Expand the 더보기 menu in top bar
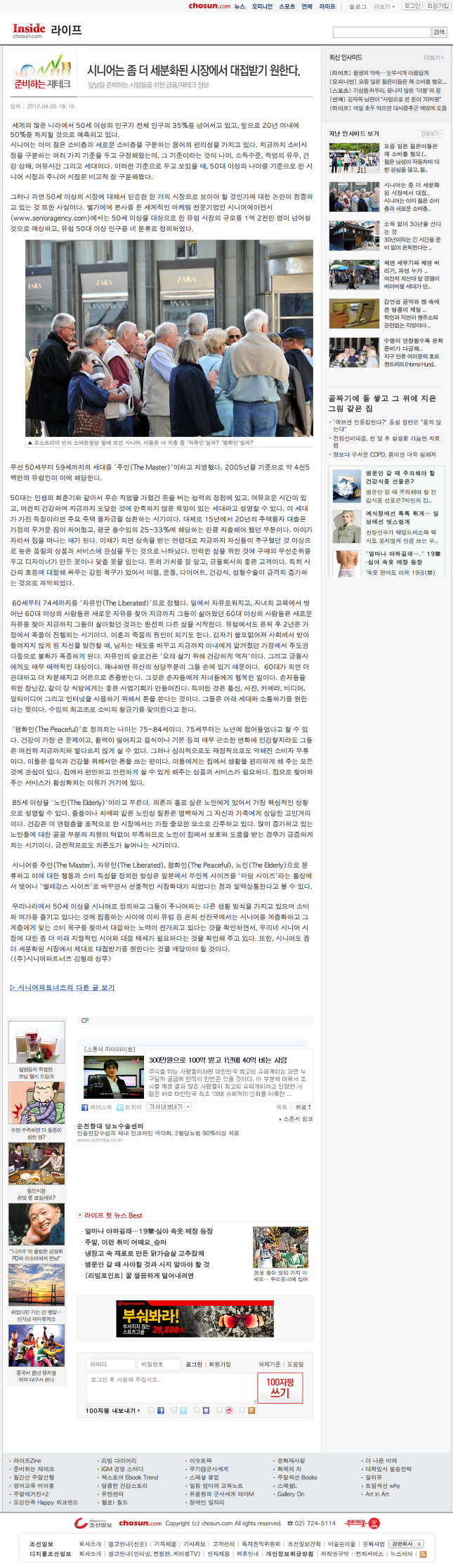453x1568 pixels. (x=383, y=6)
